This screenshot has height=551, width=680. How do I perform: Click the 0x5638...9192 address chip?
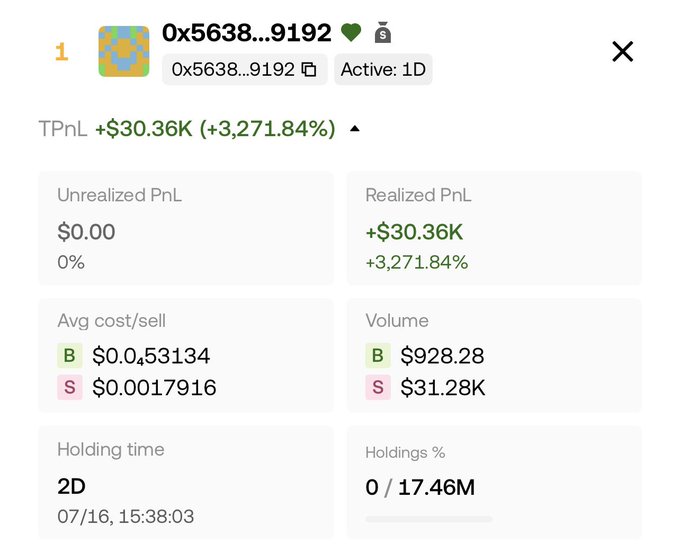(x=245, y=69)
